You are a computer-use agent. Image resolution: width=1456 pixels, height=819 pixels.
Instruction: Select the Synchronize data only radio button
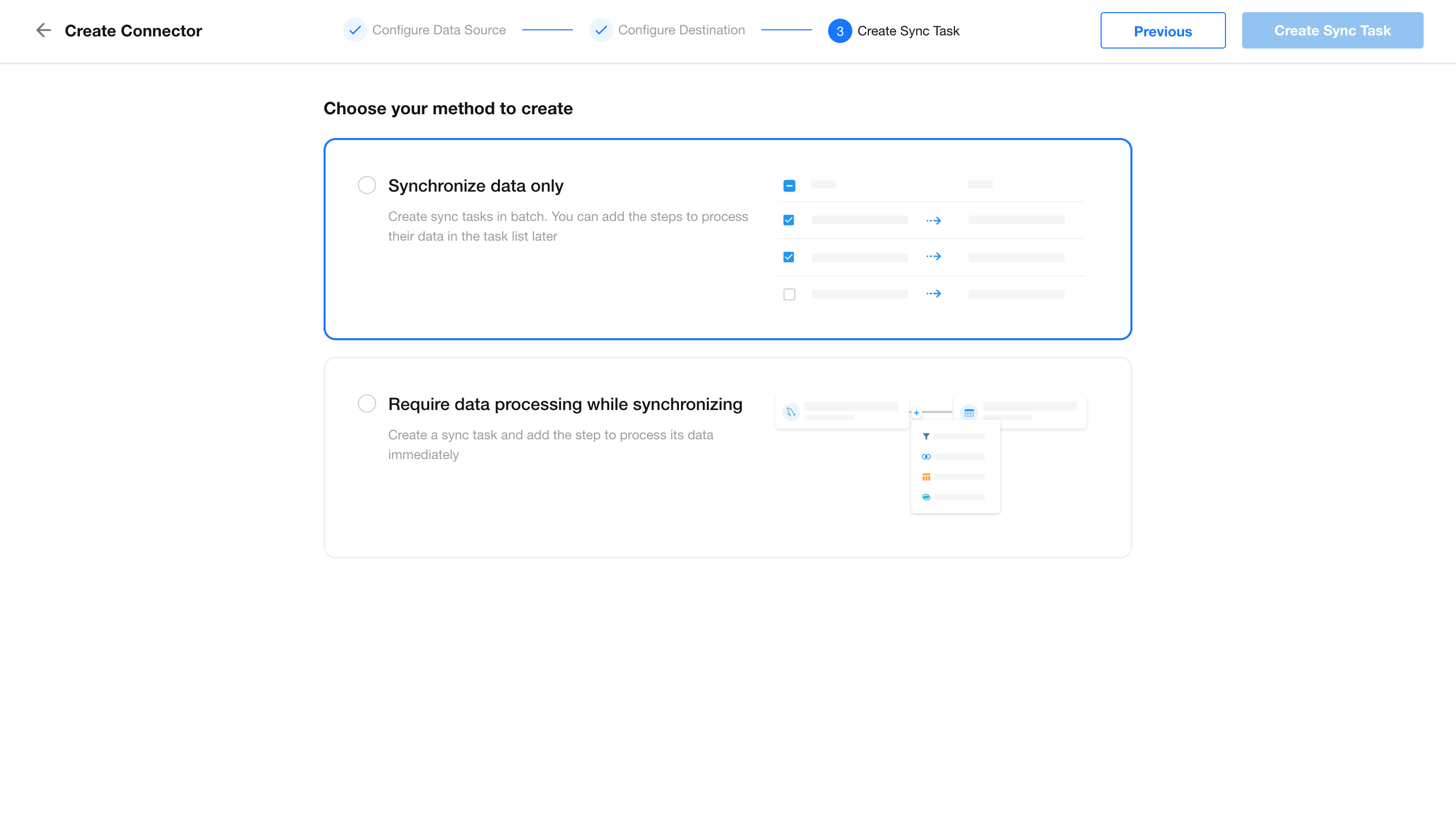point(367,186)
